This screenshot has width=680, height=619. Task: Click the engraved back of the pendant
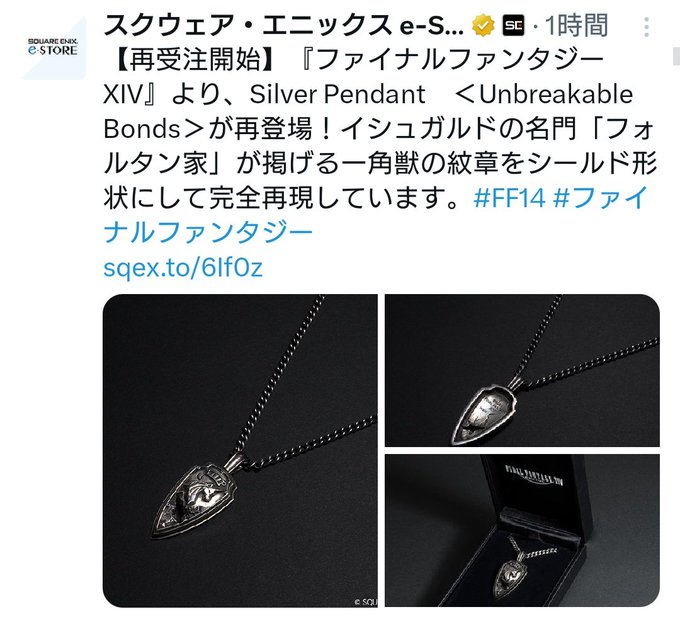click(485, 413)
